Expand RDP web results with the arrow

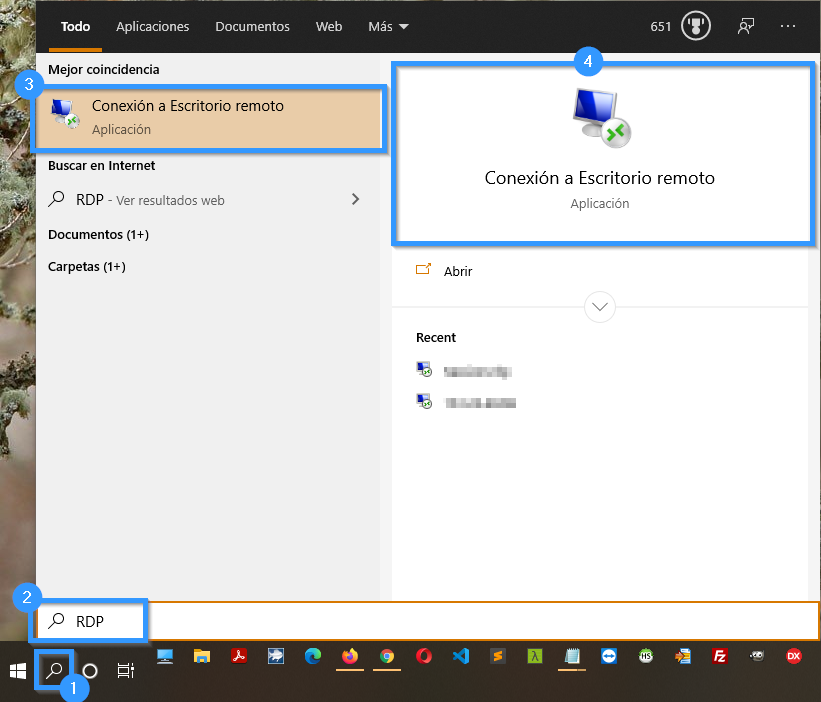point(355,199)
